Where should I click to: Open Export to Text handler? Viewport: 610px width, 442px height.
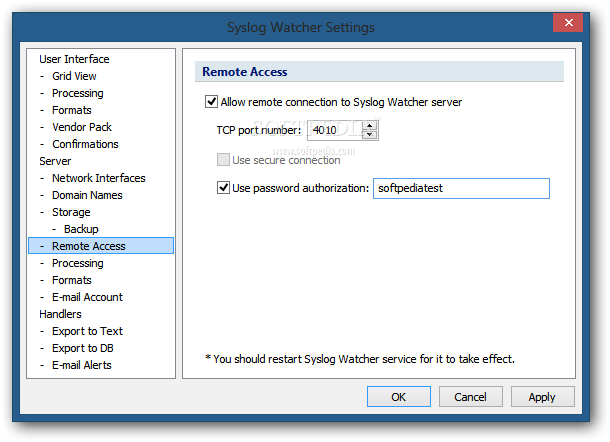pos(87,331)
